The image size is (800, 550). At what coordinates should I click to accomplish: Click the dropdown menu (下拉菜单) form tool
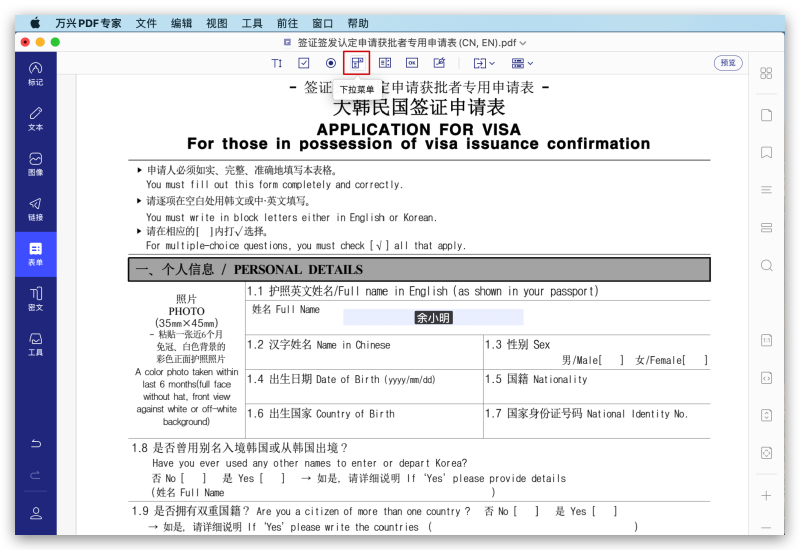coord(358,63)
